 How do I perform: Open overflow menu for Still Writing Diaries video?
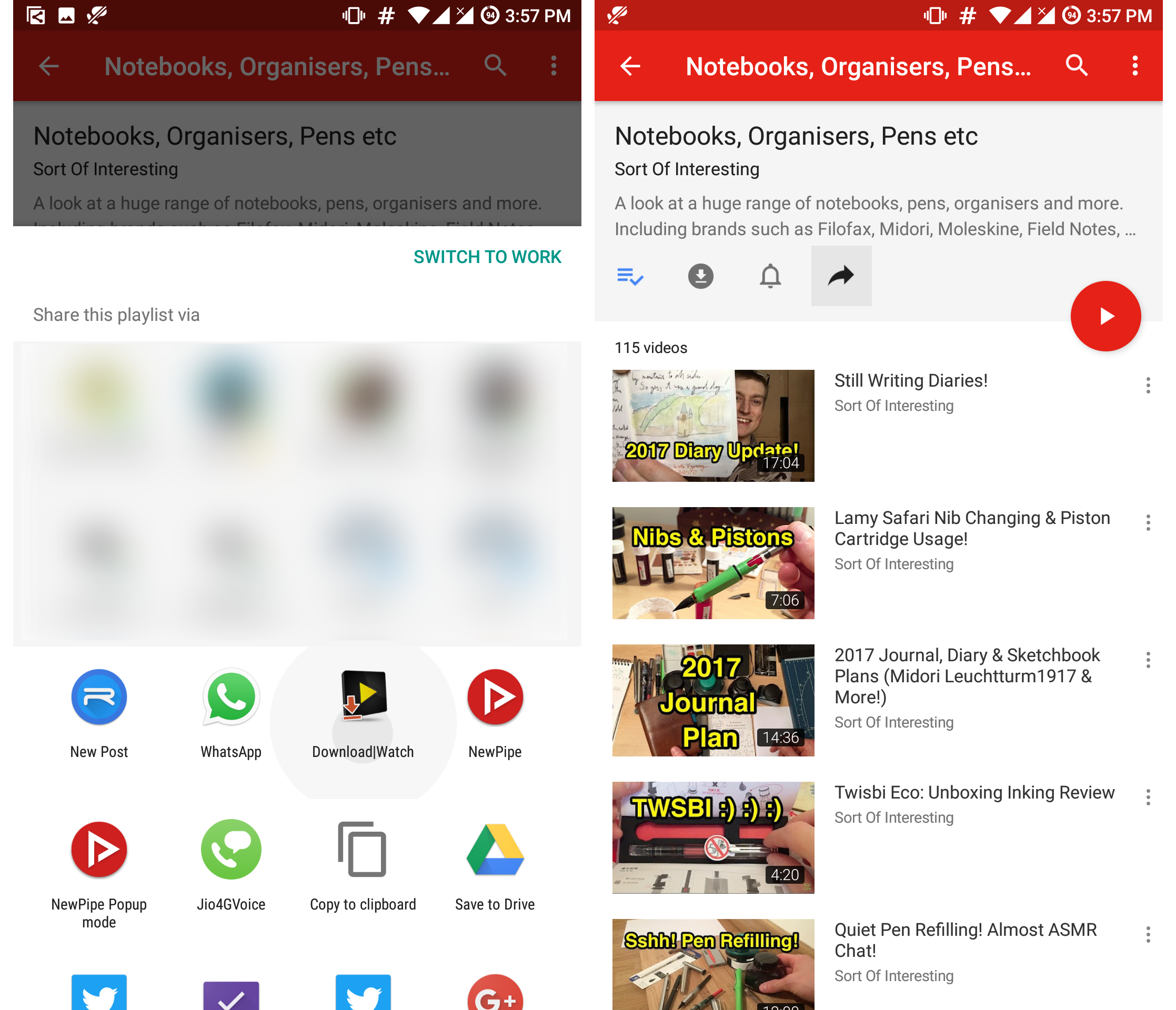(1148, 386)
